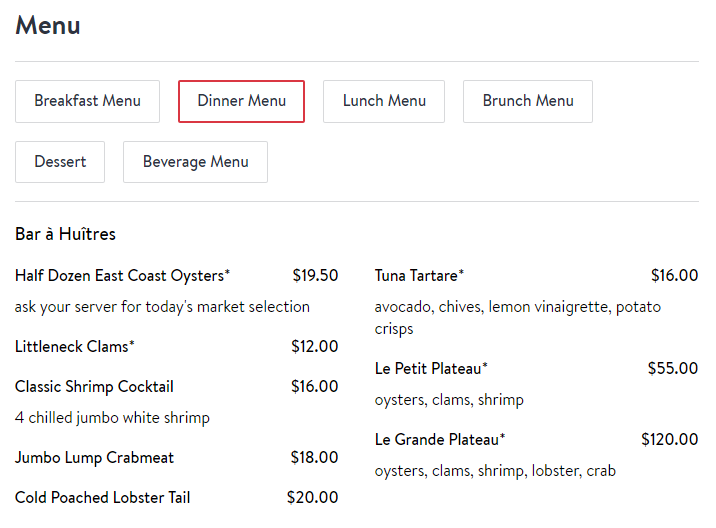Click Cold Poached Lobster Tail
The image size is (716, 528).
[102, 497]
